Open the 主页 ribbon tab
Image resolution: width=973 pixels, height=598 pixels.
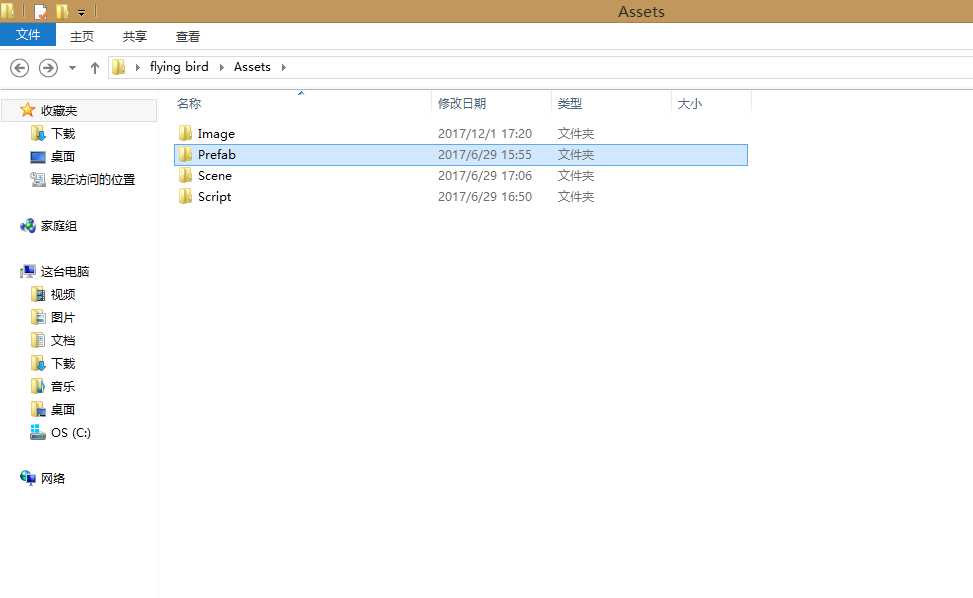82,36
